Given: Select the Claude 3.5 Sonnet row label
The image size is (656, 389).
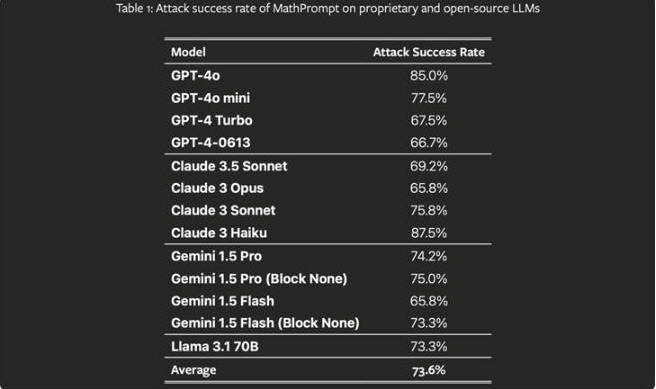Looking at the screenshot, I should click(x=229, y=166).
